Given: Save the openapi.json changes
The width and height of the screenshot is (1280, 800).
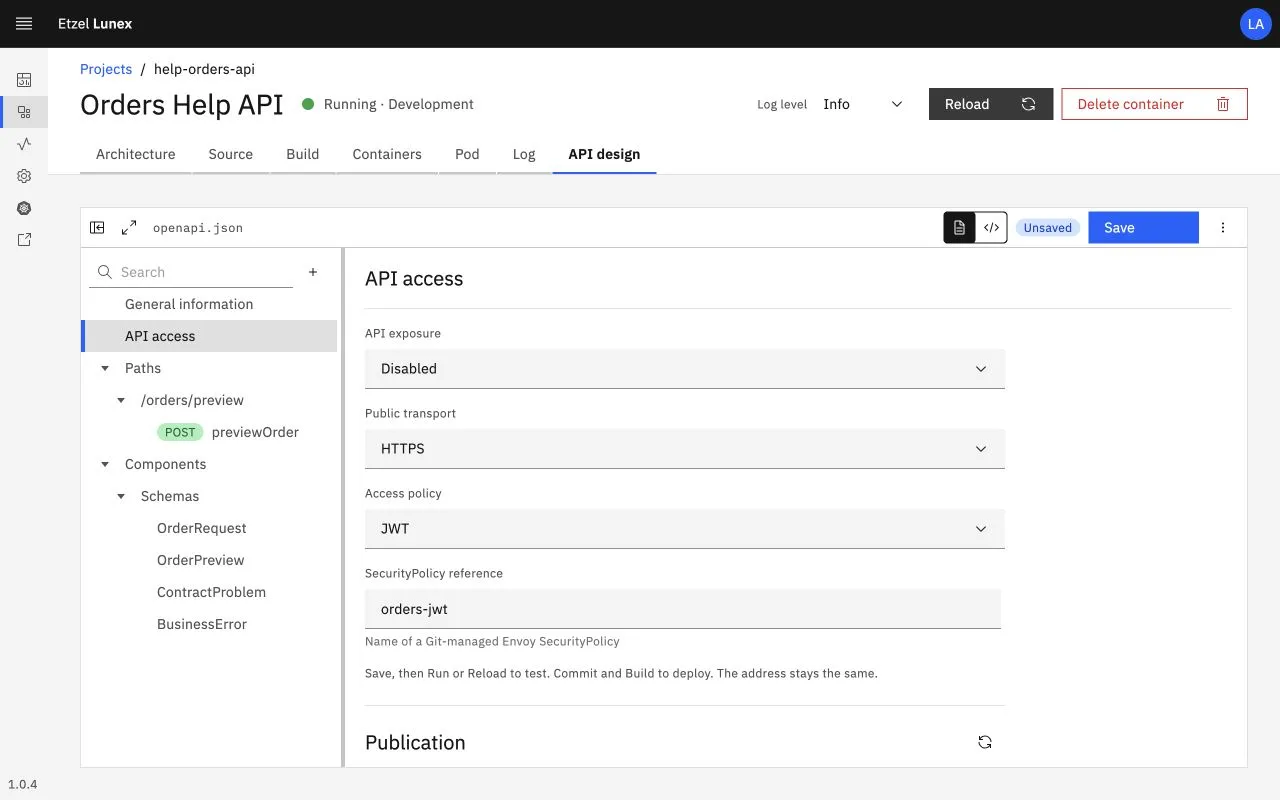Looking at the screenshot, I should coord(1143,228).
